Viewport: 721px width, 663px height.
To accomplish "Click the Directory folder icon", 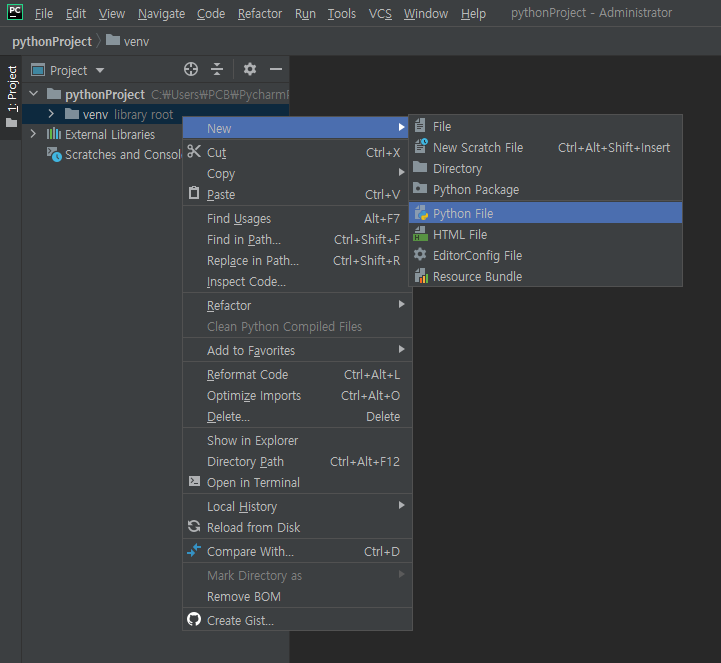I will (420, 167).
